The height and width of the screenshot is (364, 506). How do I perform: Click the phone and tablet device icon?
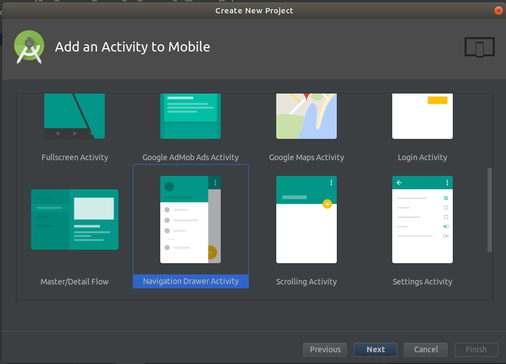pos(480,47)
